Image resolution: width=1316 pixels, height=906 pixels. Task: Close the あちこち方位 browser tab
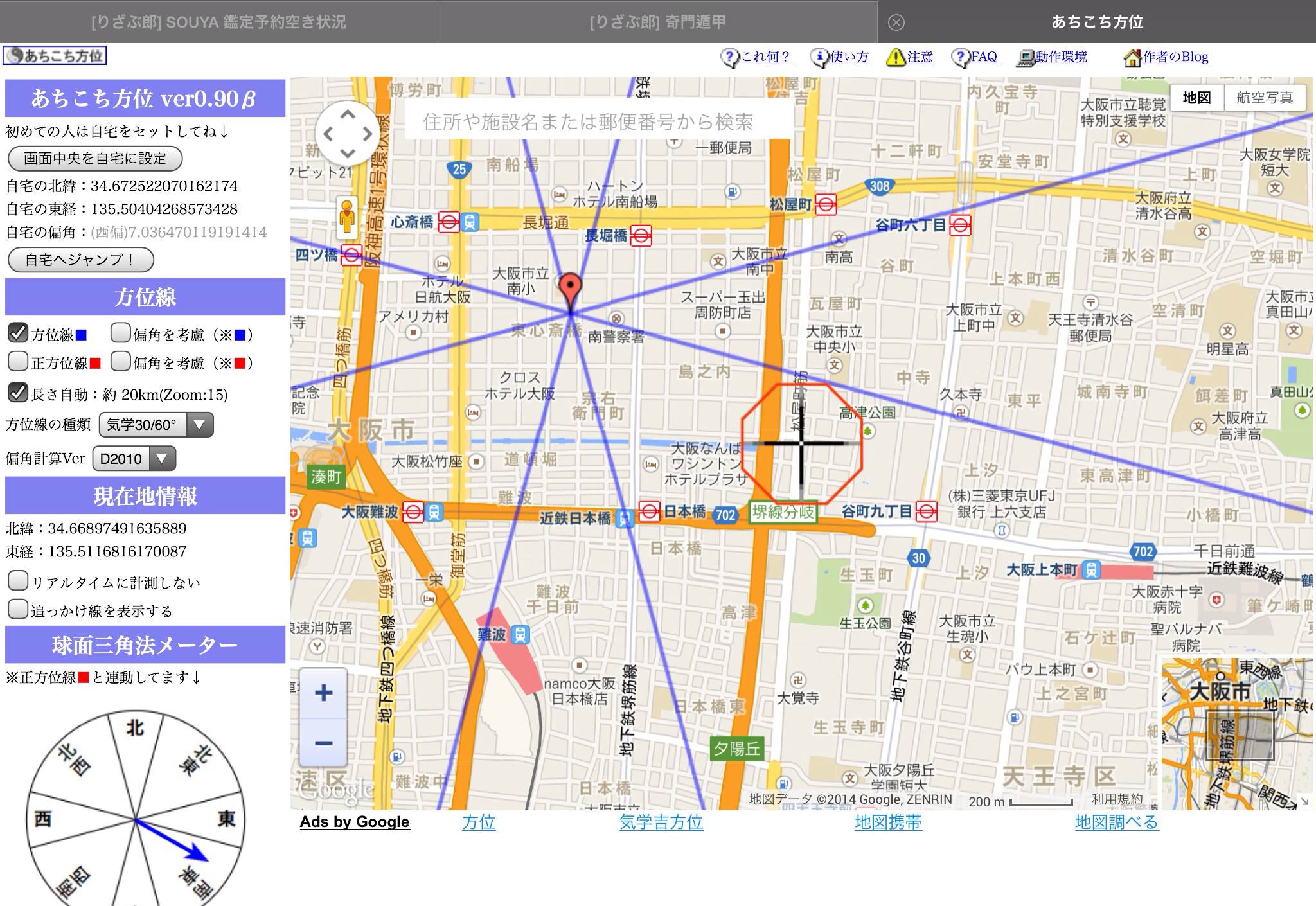896,22
